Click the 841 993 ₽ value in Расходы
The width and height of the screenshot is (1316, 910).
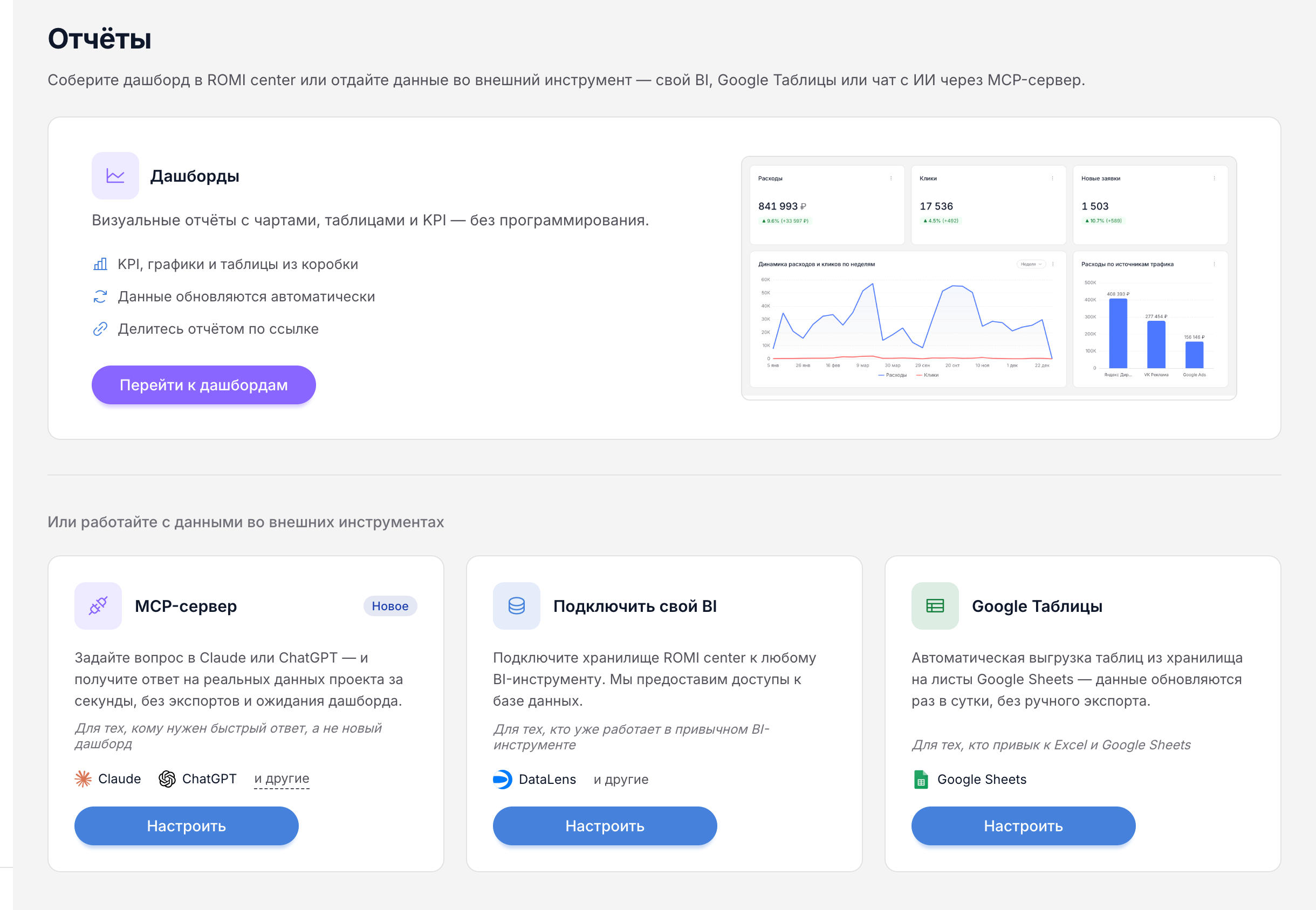pos(782,206)
